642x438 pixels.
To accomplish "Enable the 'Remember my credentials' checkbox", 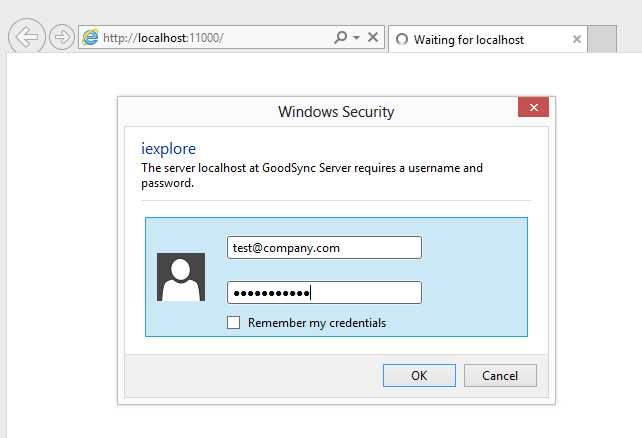I will point(234,322).
